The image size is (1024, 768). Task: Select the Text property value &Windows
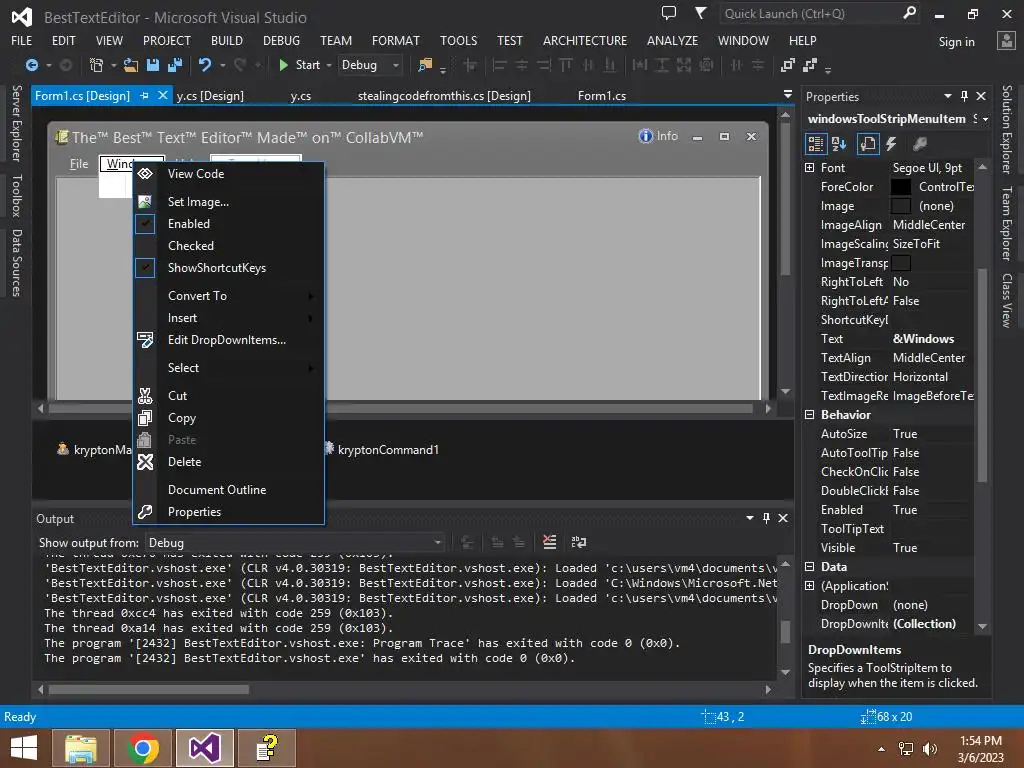tap(923, 339)
